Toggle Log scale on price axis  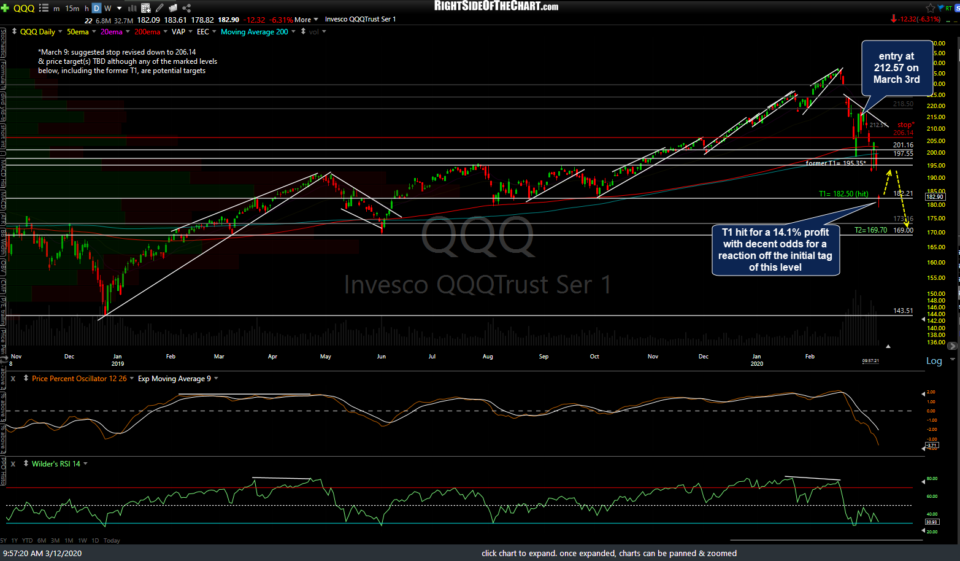tap(934, 361)
